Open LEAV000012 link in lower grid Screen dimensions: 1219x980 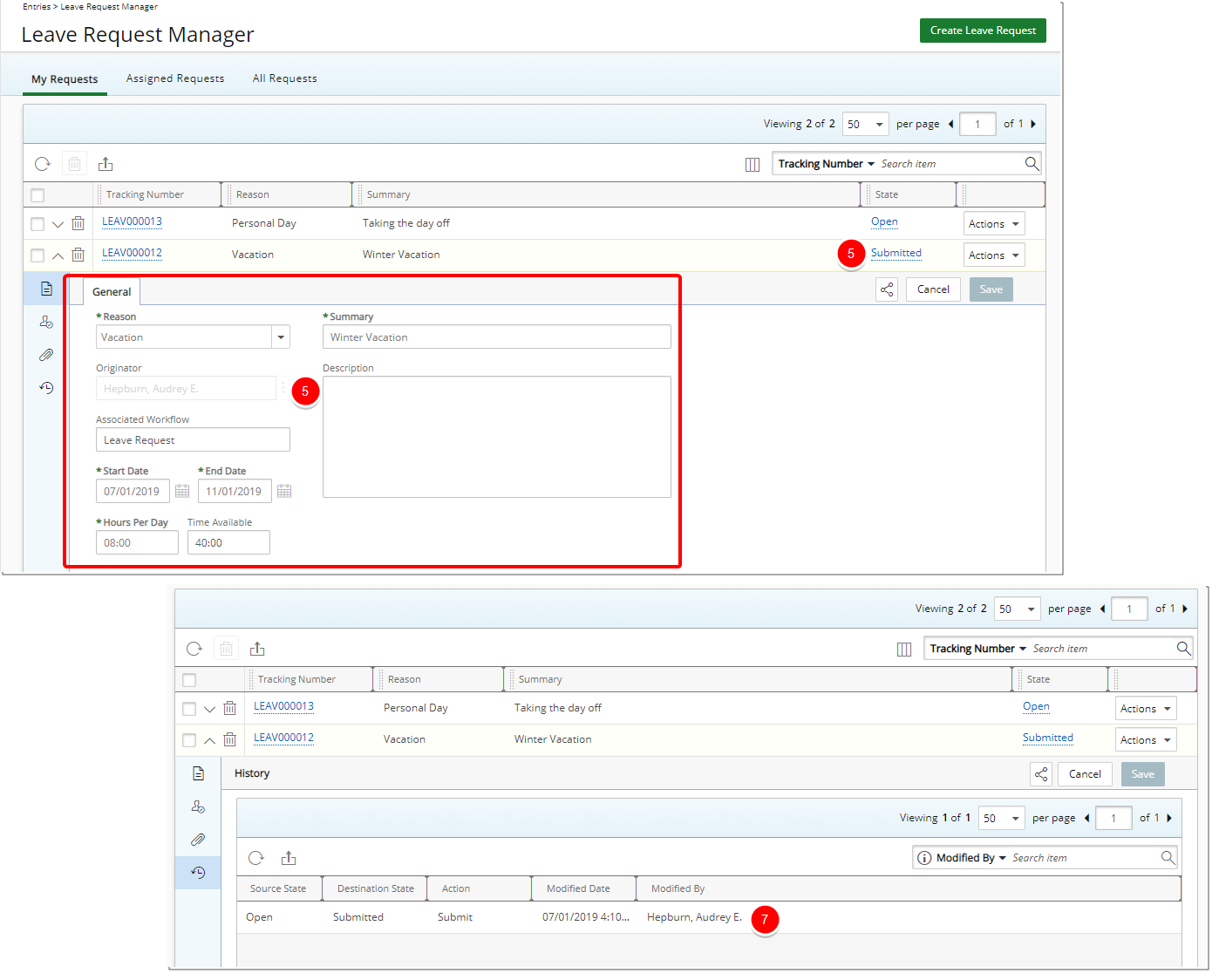click(x=283, y=738)
